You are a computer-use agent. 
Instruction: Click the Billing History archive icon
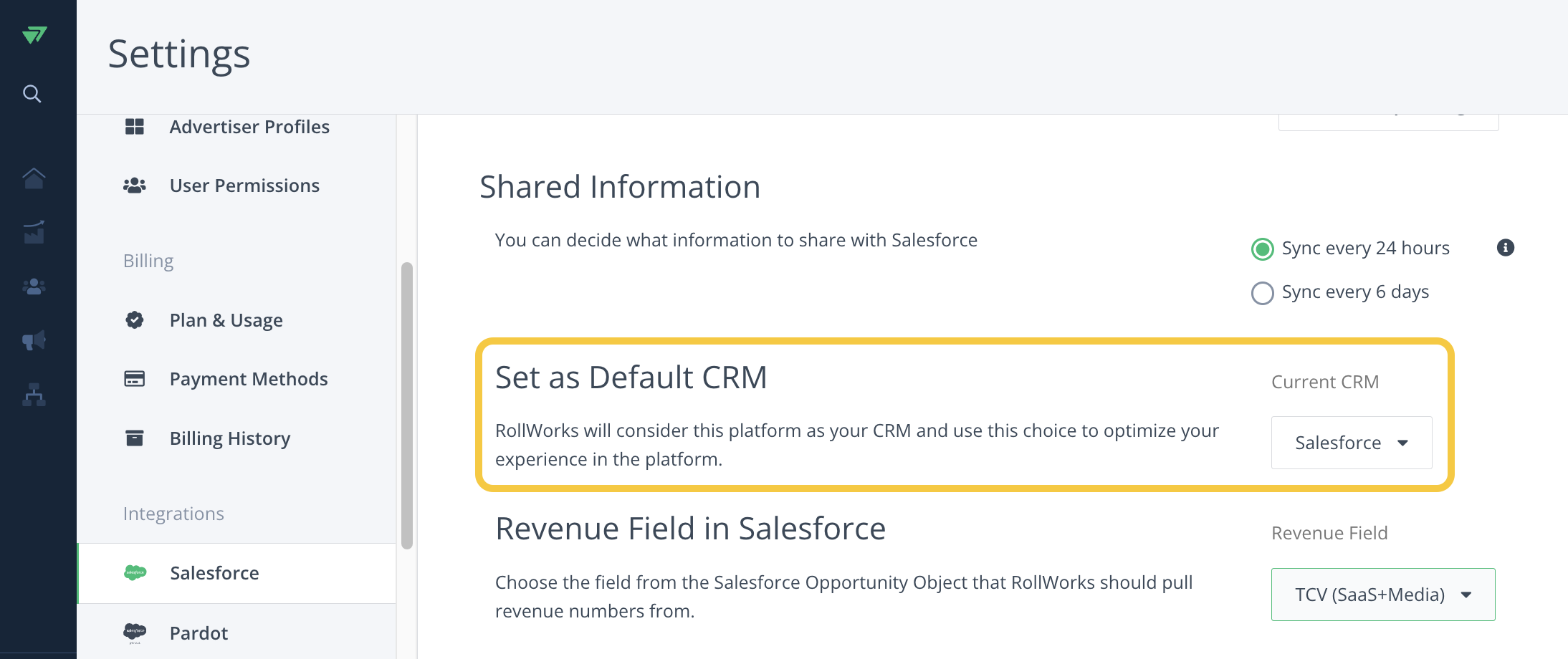pyautogui.click(x=135, y=438)
